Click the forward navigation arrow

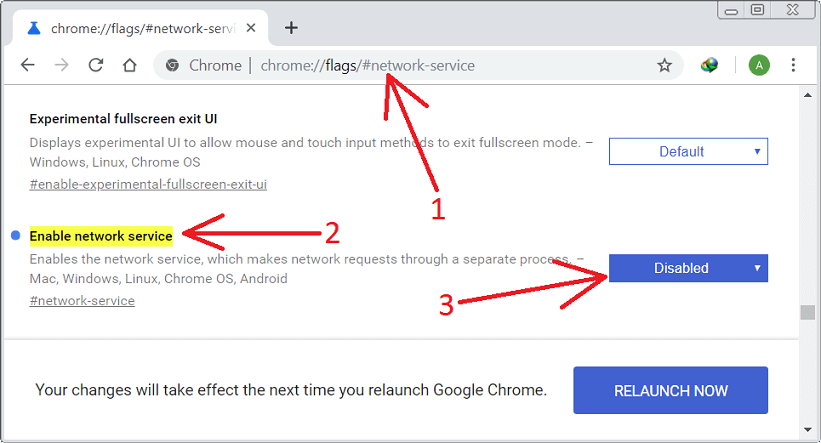(62, 65)
